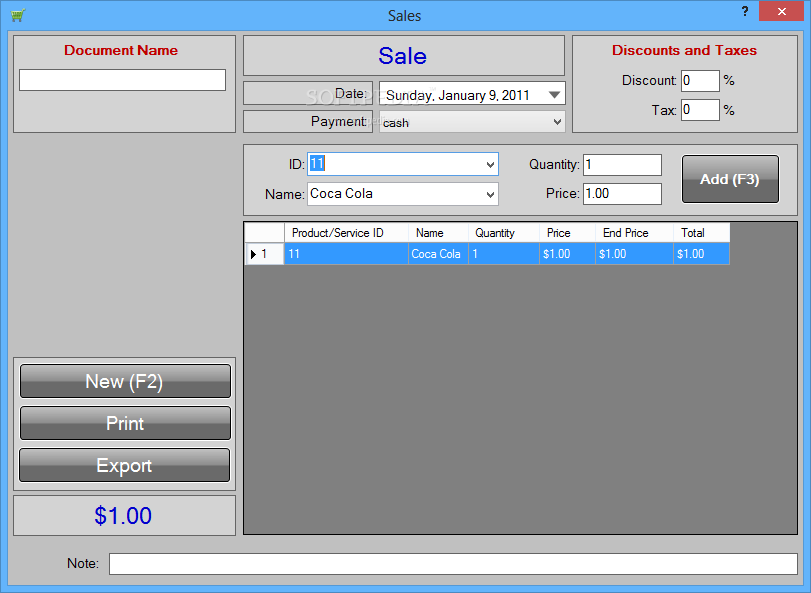Click the Document Name input field

[123, 80]
